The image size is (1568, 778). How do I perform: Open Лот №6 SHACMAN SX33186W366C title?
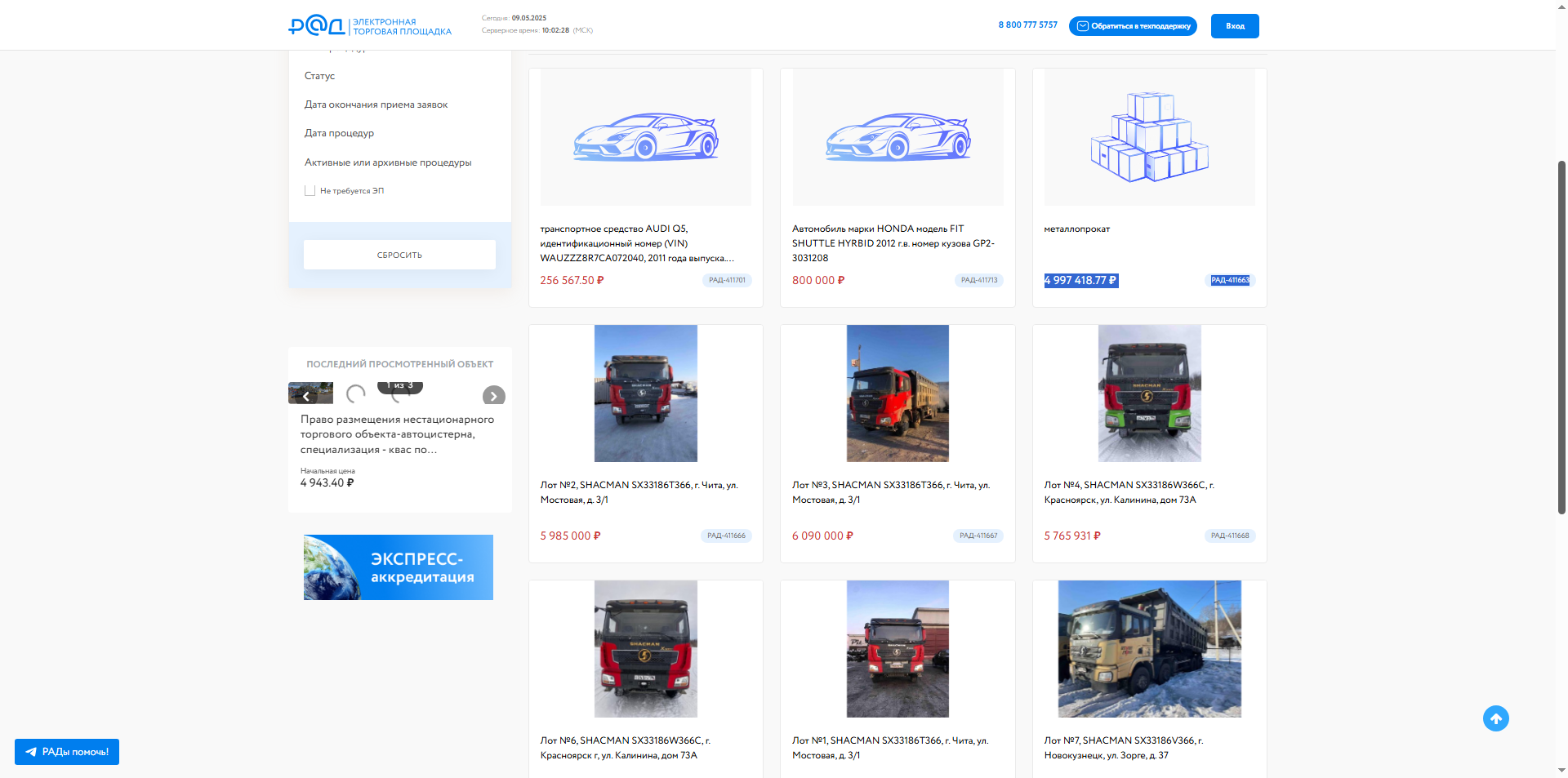tap(625, 748)
